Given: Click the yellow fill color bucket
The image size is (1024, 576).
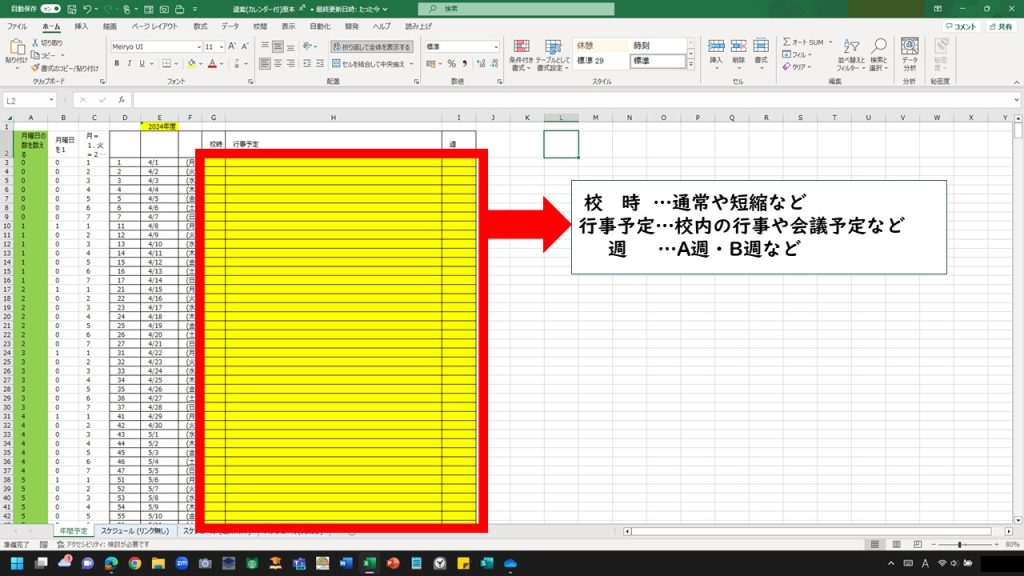Looking at the screenshot, I should (x=193, y=63).
